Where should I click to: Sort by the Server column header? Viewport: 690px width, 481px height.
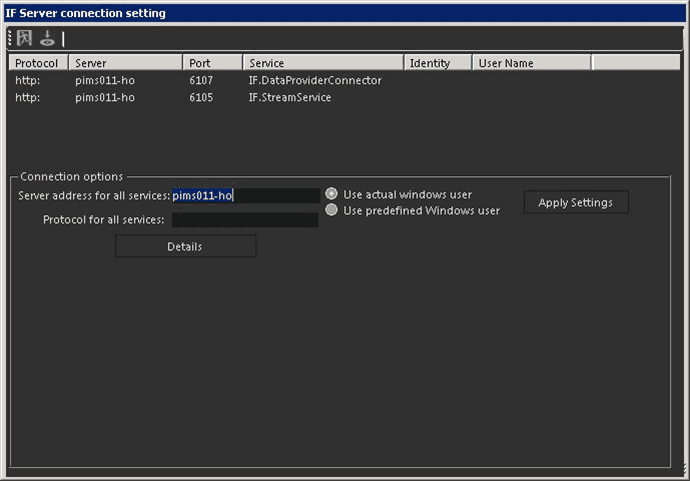pyautogui.click(x=125, y=63)
